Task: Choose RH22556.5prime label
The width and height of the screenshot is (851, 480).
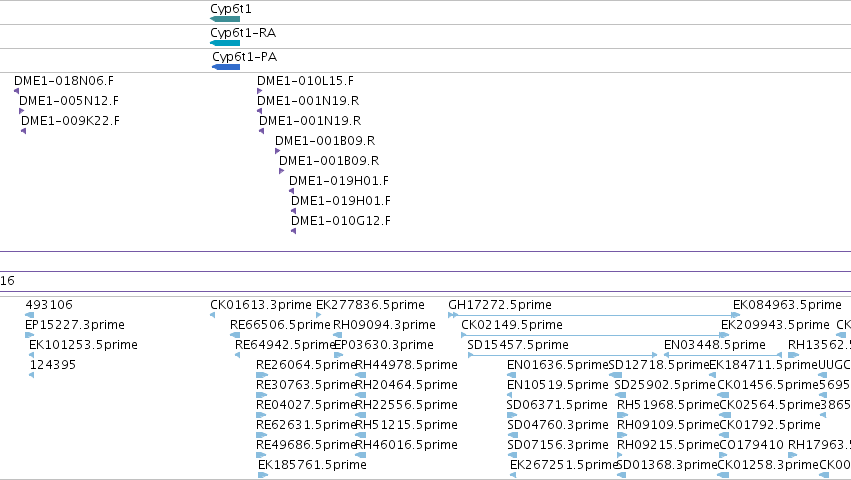Action: click(x=407, y=406)
